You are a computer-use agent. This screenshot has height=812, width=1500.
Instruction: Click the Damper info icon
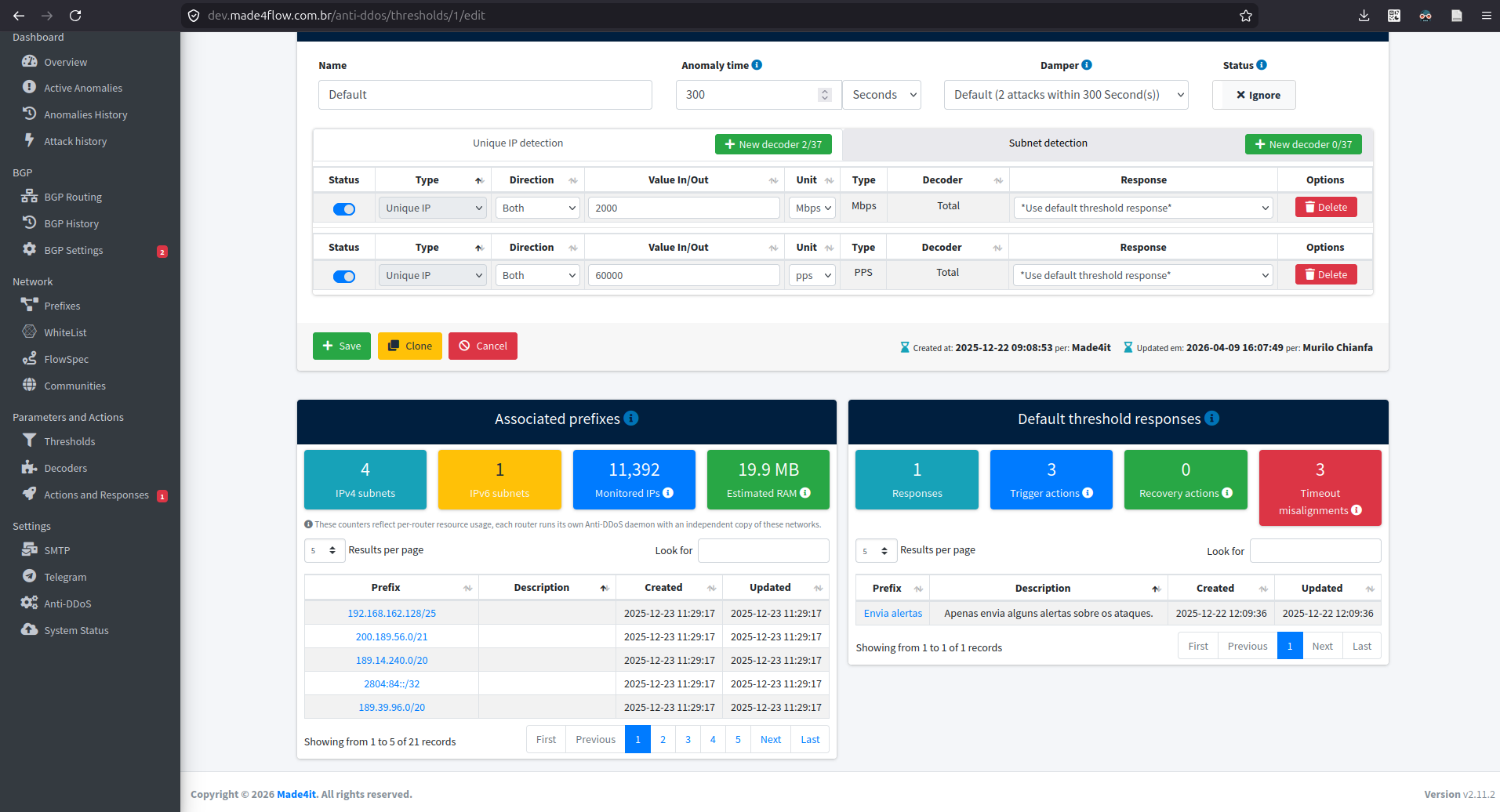1087,65
